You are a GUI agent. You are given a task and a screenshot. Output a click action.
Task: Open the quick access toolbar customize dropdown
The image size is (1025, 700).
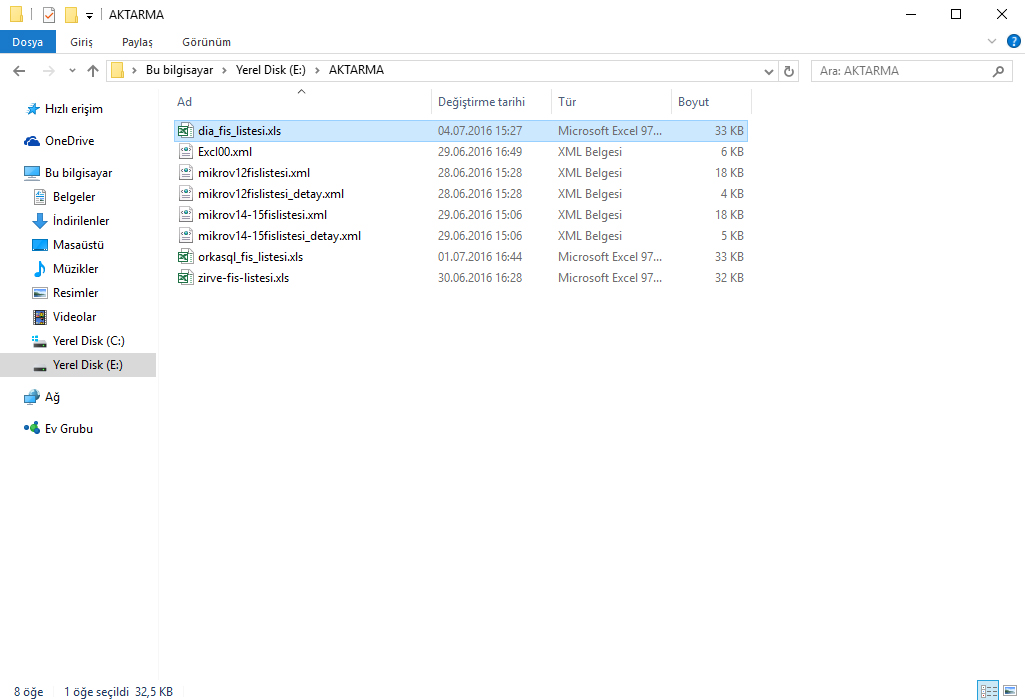coord(89,16)
